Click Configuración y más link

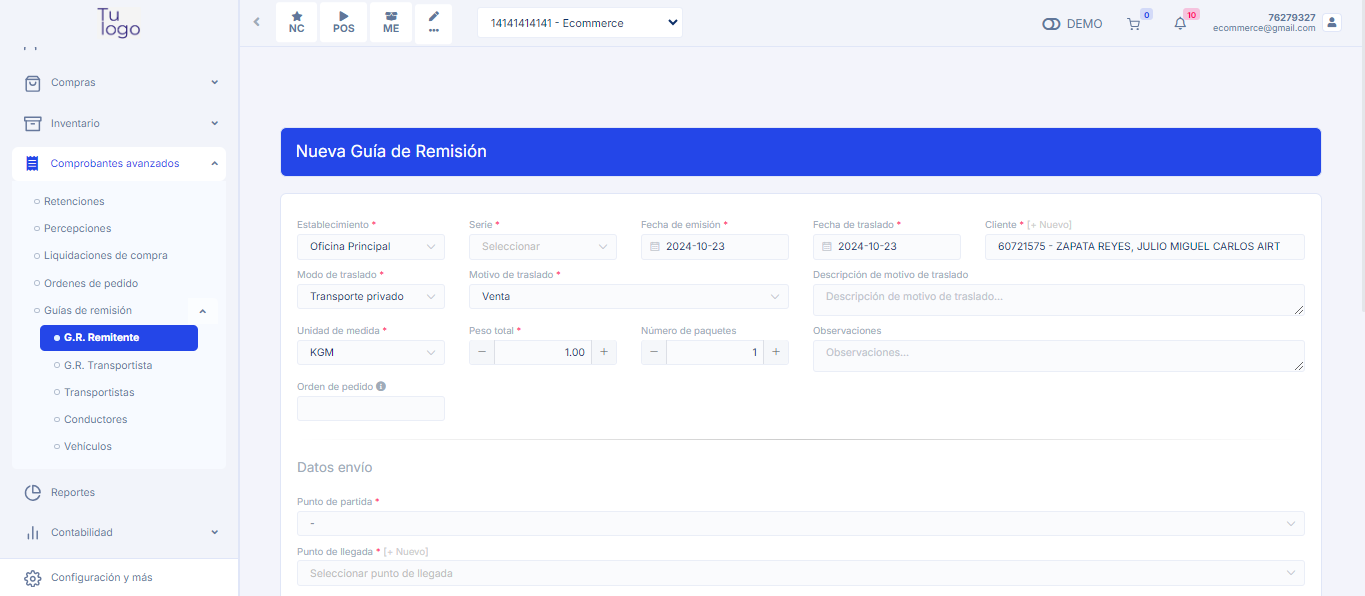(101, 577)
